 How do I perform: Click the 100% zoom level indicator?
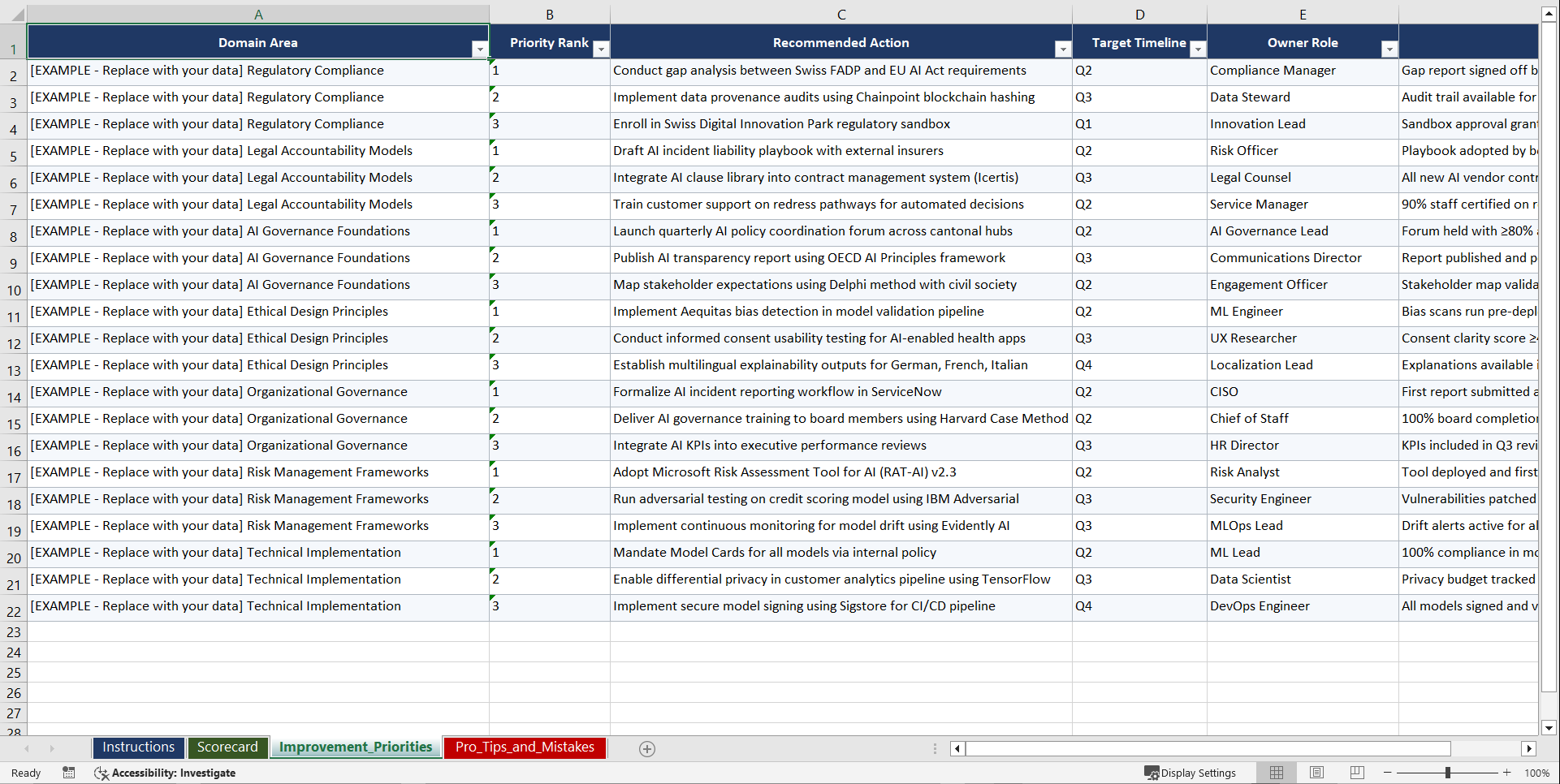1536,773
